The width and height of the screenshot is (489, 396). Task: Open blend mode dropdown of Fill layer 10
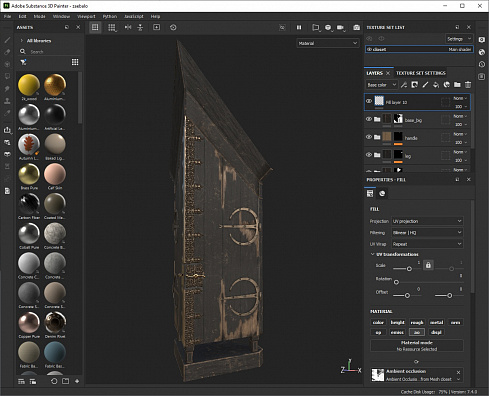460,98
